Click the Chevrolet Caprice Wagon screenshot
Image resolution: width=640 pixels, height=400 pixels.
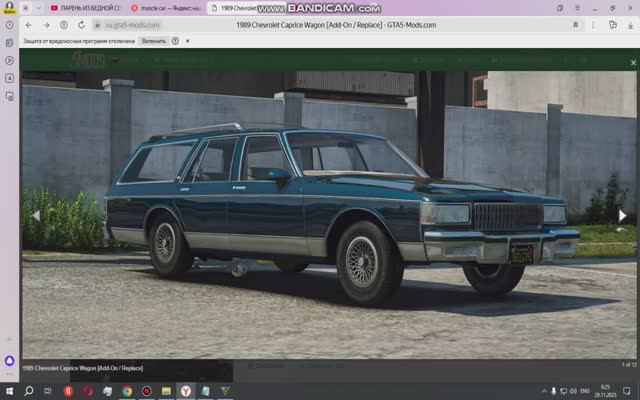point(329,215)
